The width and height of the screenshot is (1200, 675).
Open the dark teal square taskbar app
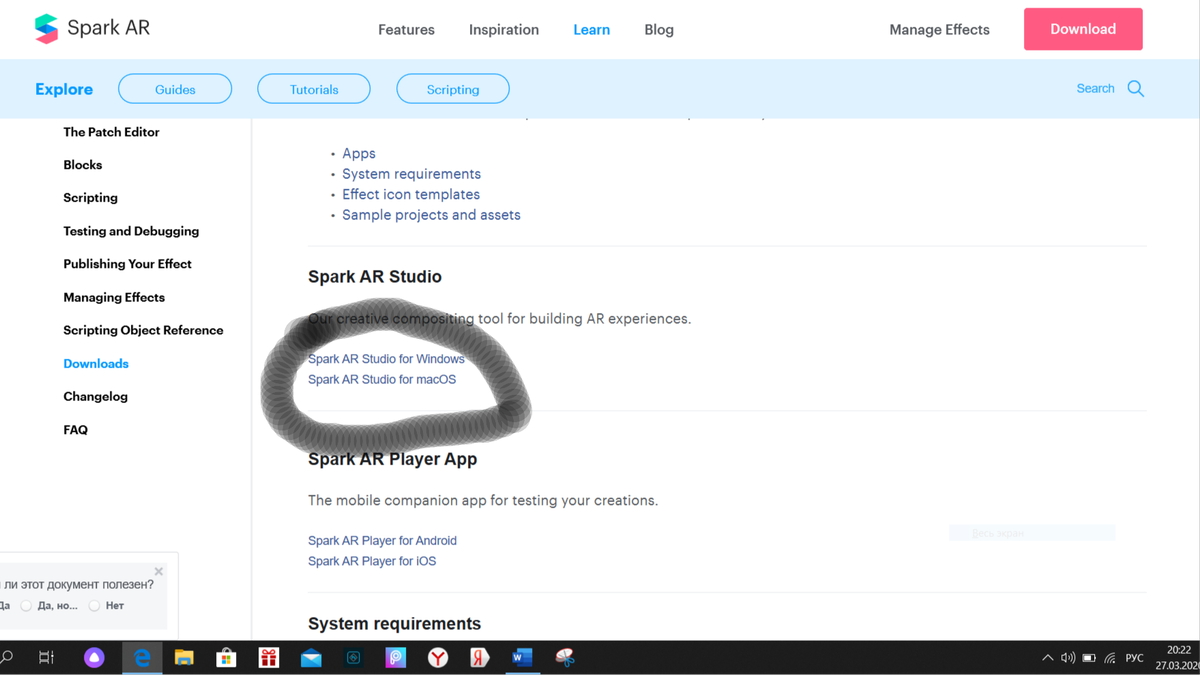tap(353, 657)
